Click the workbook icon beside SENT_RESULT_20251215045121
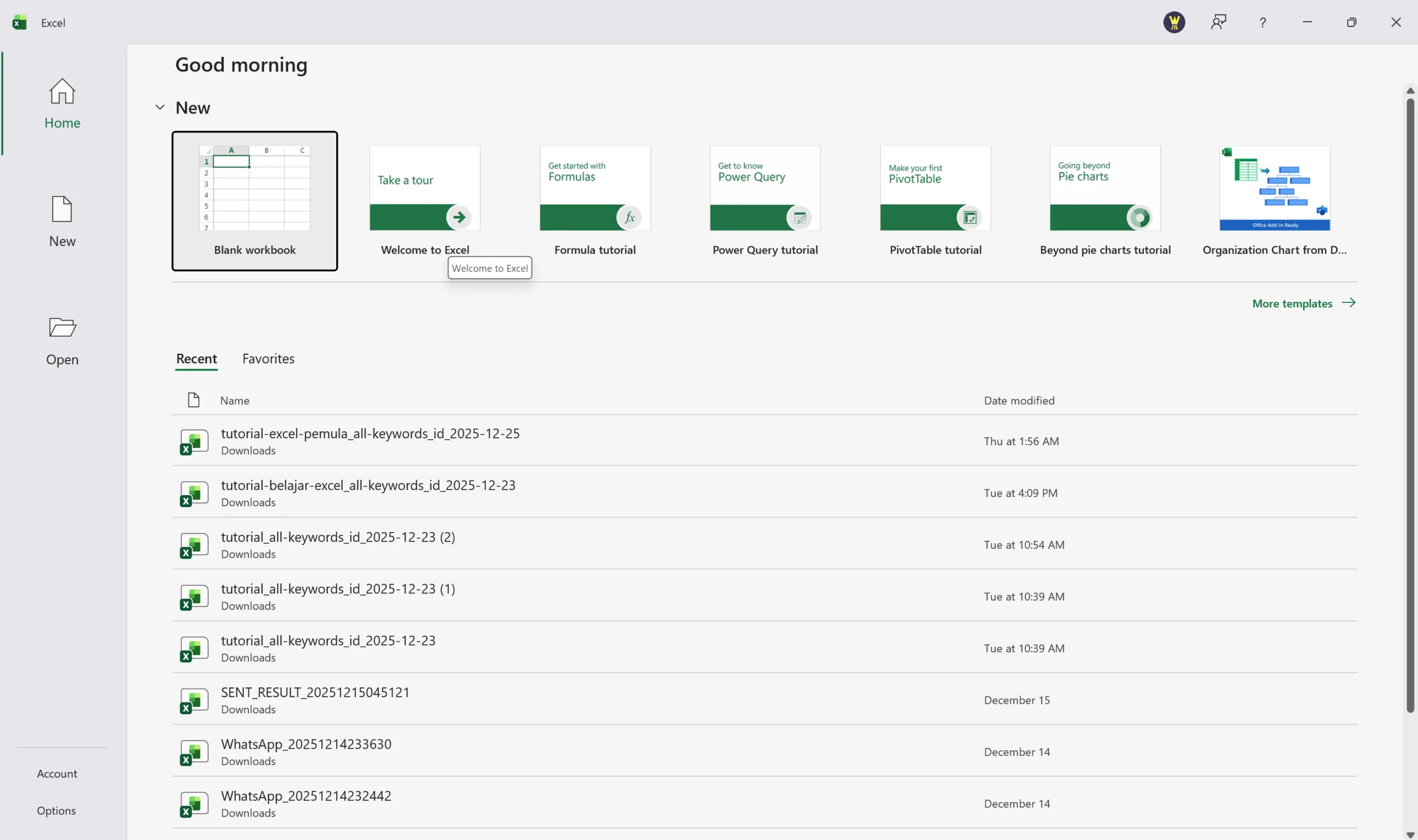This screenshot has width=1418, height=840. (x=194, y=700)
